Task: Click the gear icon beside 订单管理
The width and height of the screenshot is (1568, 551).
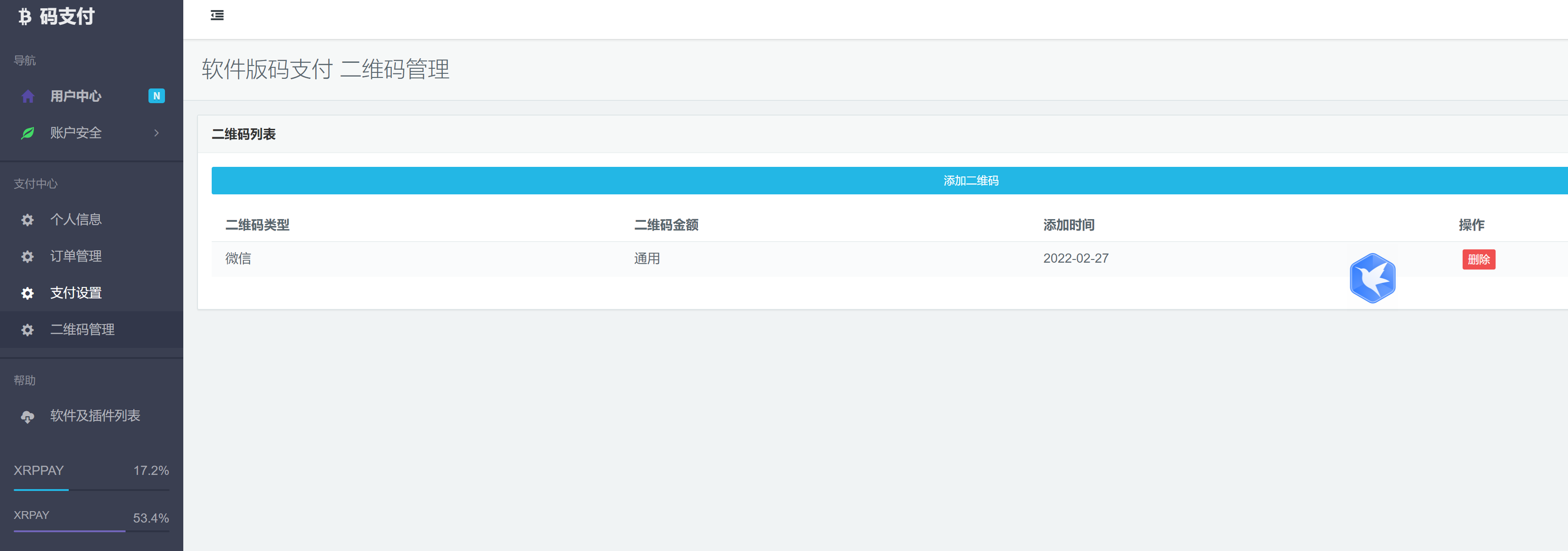Action: click(27, 256)
